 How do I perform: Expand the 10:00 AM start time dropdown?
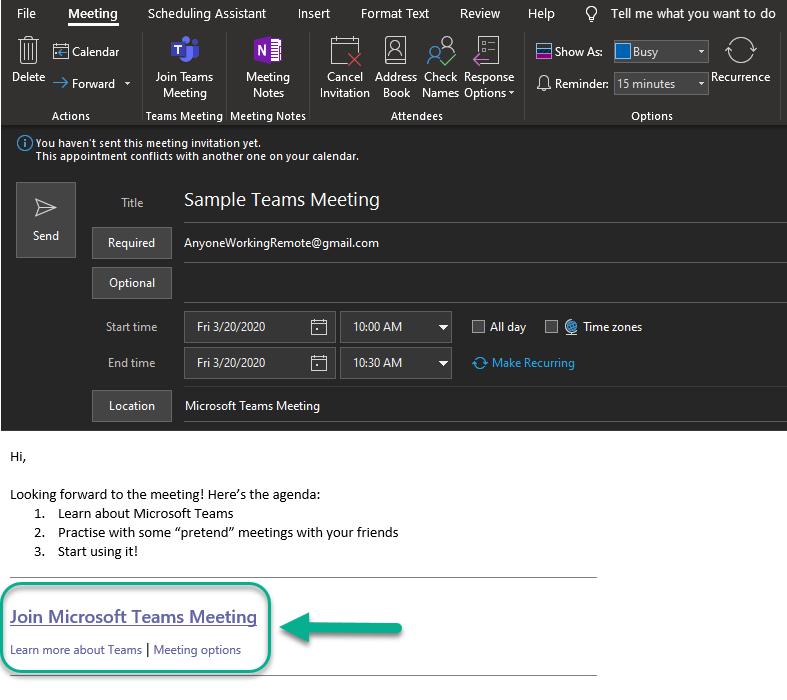(443, 327)
